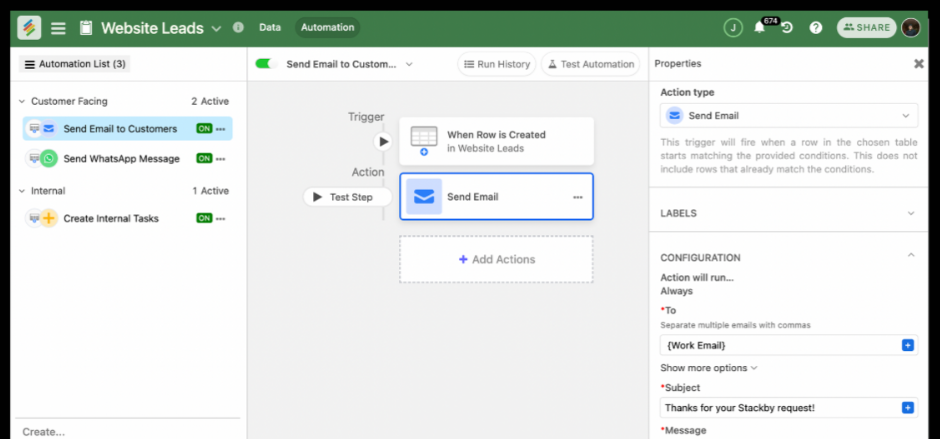Insert field using plus icon in To field
The width and height of the screenshot is (940, 439).
(908, 345)
